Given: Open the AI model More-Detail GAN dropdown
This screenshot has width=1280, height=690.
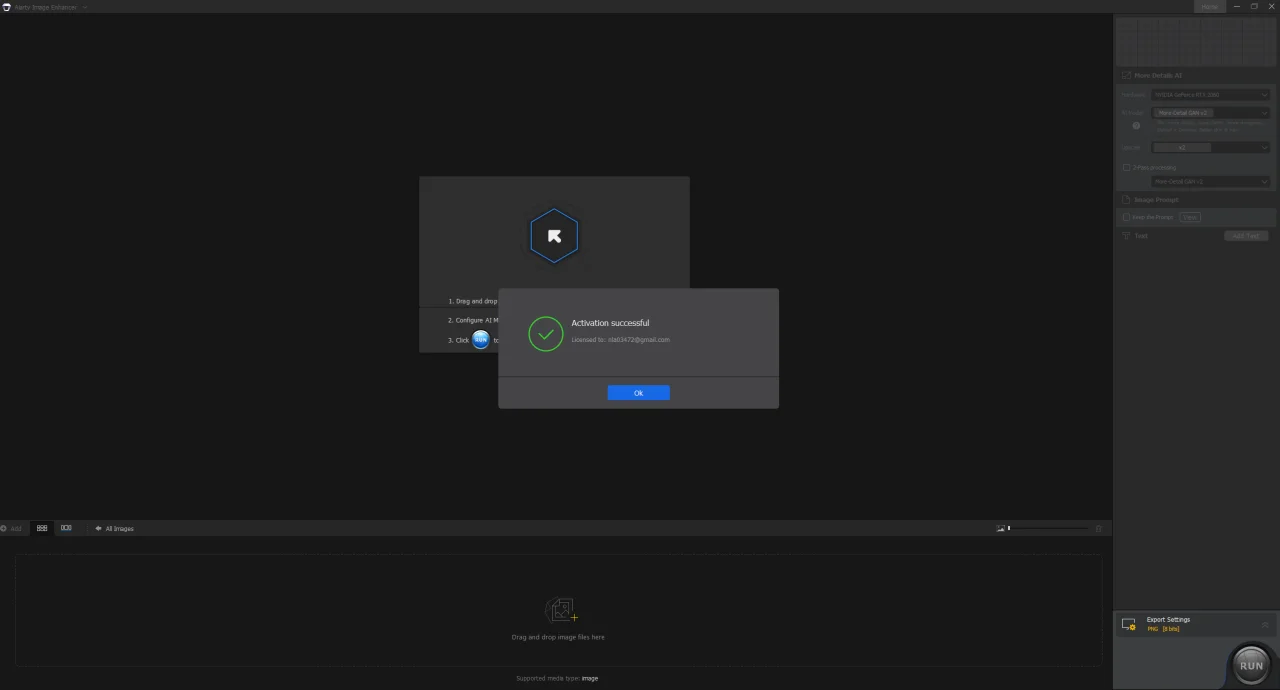Looking at the screenshot, I should [x=1210, y=113].
